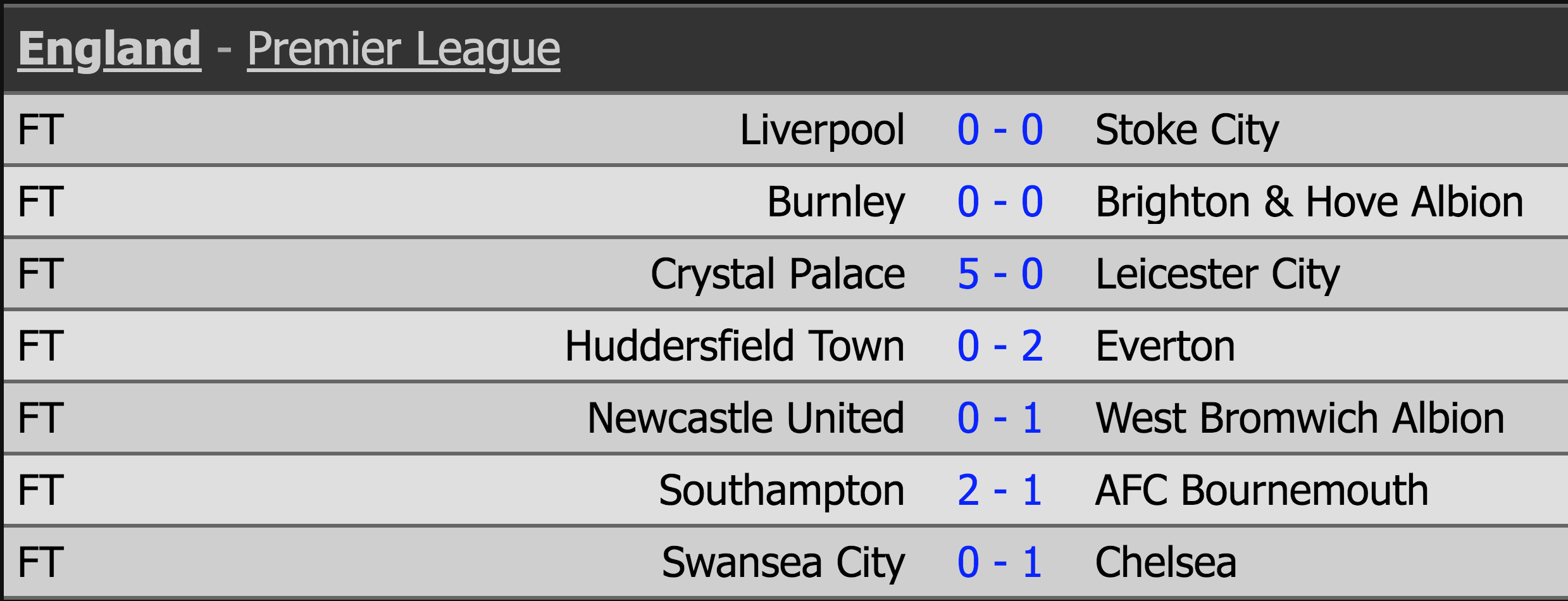Click the AFC Bournemouth team name
Screen dimensions: 1568x601
tap(1262, 490)
